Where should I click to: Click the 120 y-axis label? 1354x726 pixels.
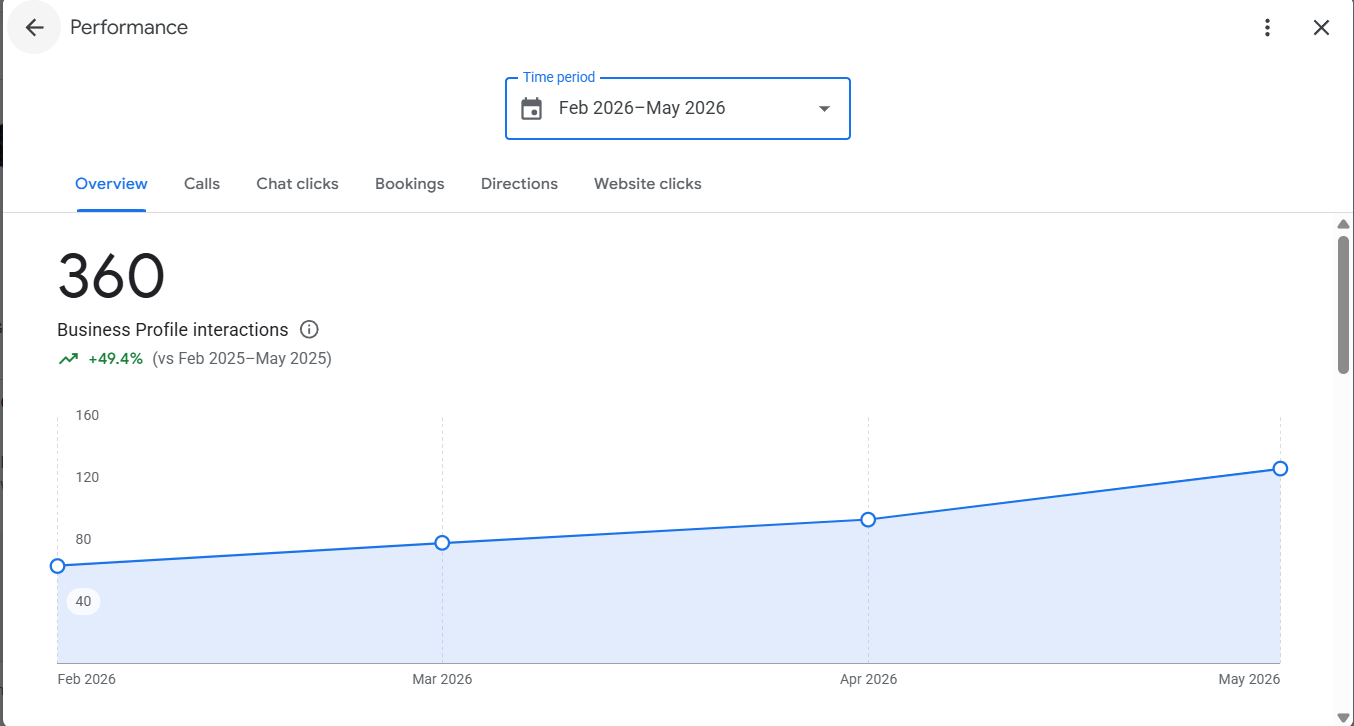tap(87, 477)
